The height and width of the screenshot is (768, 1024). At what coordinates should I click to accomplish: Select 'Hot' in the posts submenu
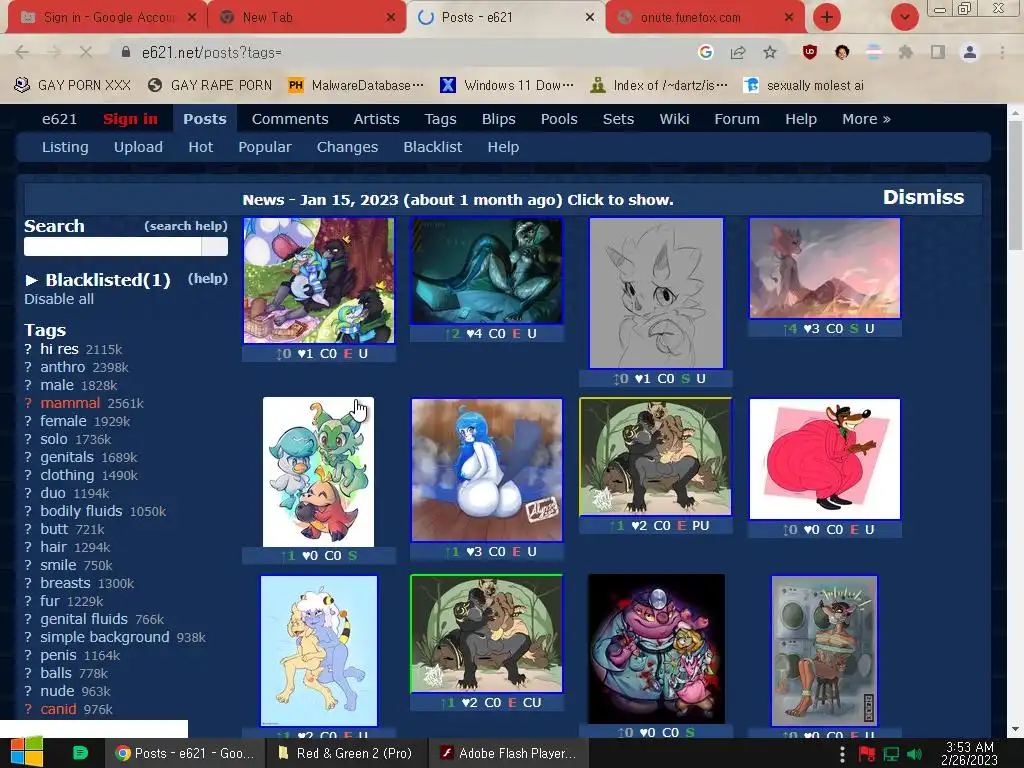[x=200, y=147]
